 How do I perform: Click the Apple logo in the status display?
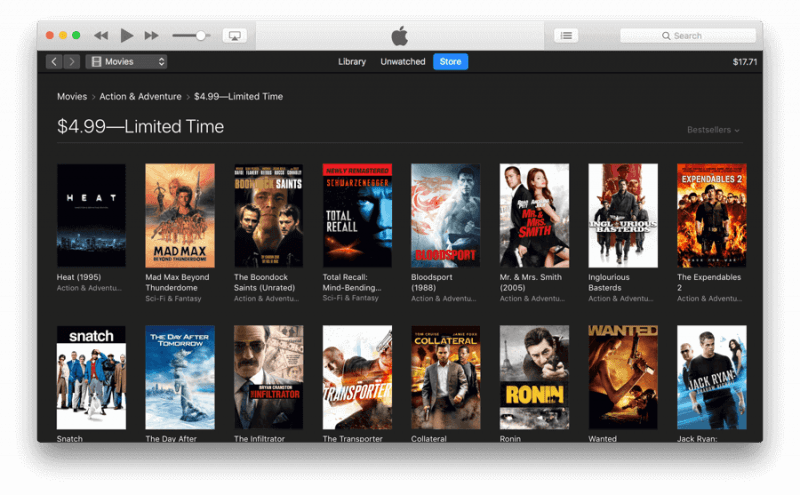399,36
